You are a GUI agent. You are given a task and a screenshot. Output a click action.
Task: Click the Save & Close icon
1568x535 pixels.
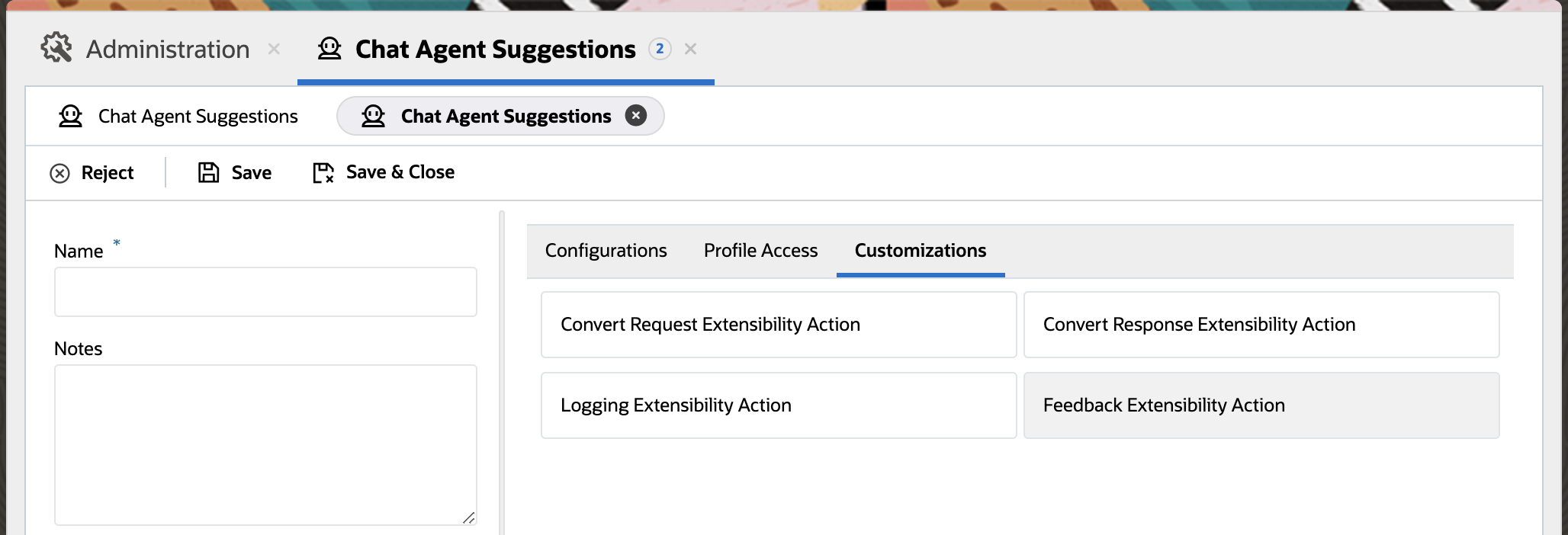click(323, 173)
